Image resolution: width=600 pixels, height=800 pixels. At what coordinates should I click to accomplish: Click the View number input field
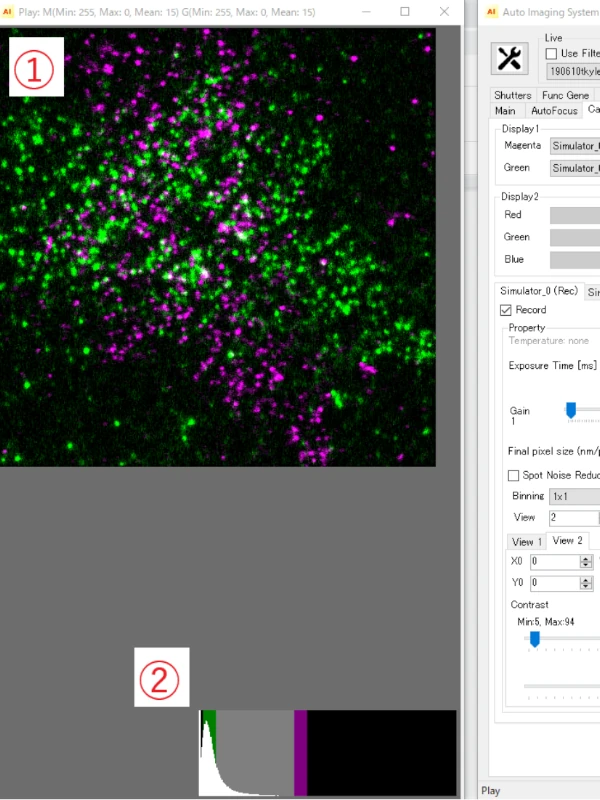click(x=574, y=517)
